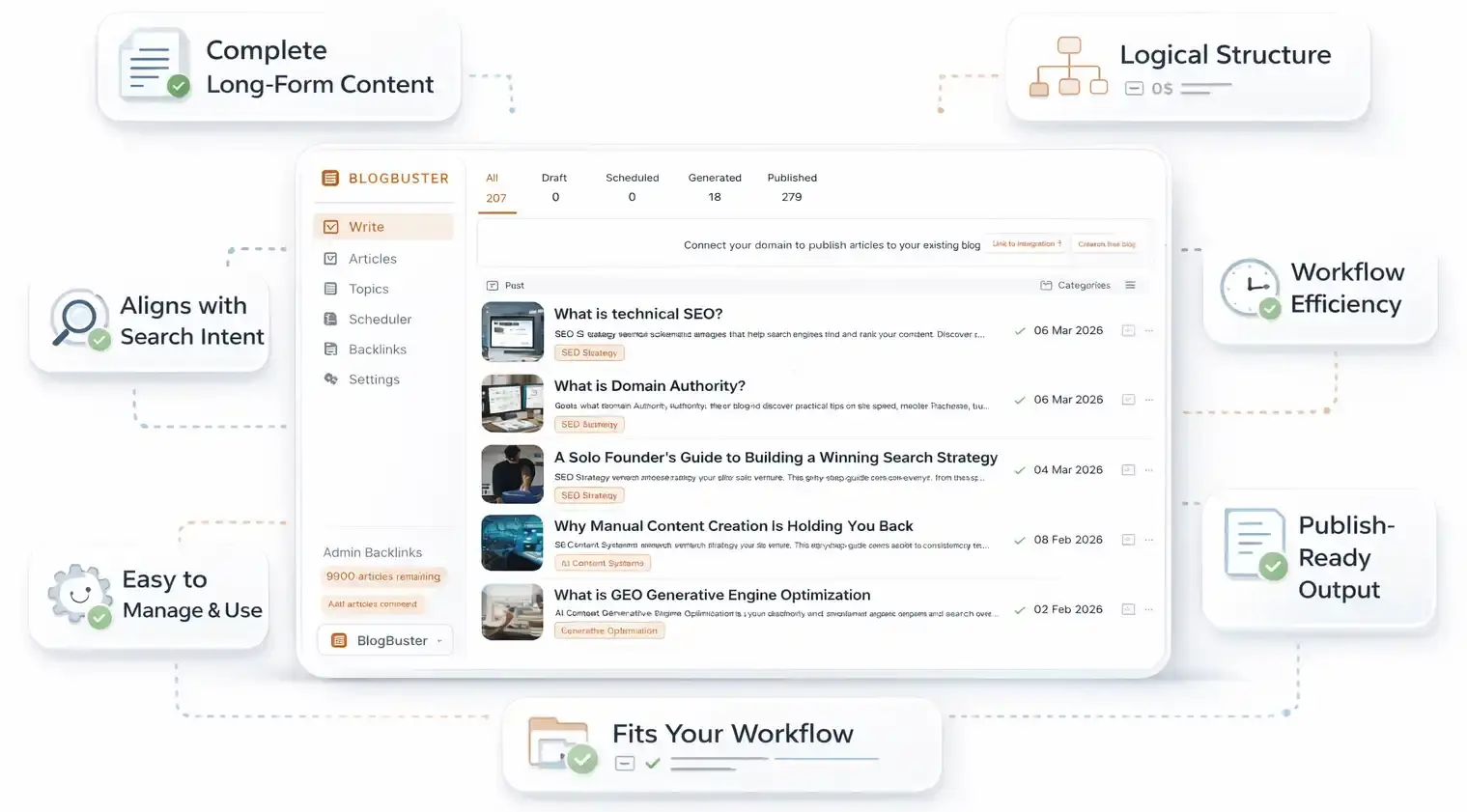Switch to the Generated tab
Viewport: 1467px width, 812px height.
(x=714, y=185)
